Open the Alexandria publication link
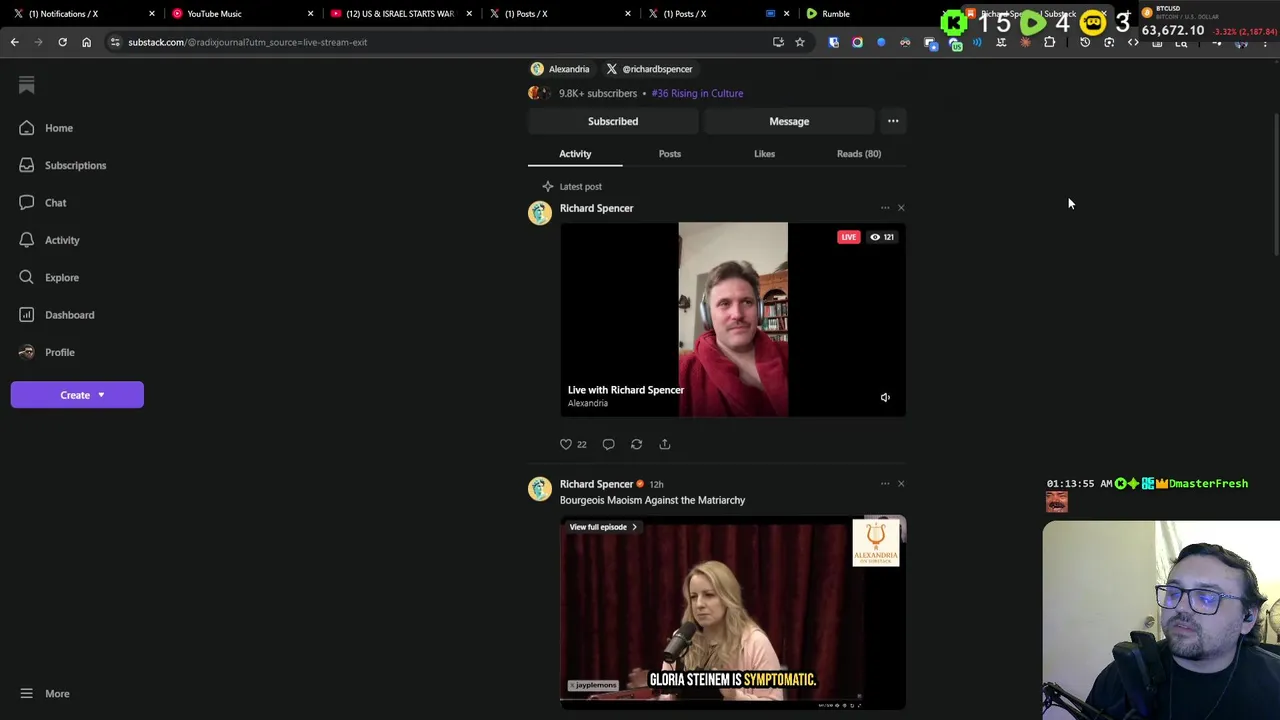The image size is (1280, 720). tap(561, 69)
